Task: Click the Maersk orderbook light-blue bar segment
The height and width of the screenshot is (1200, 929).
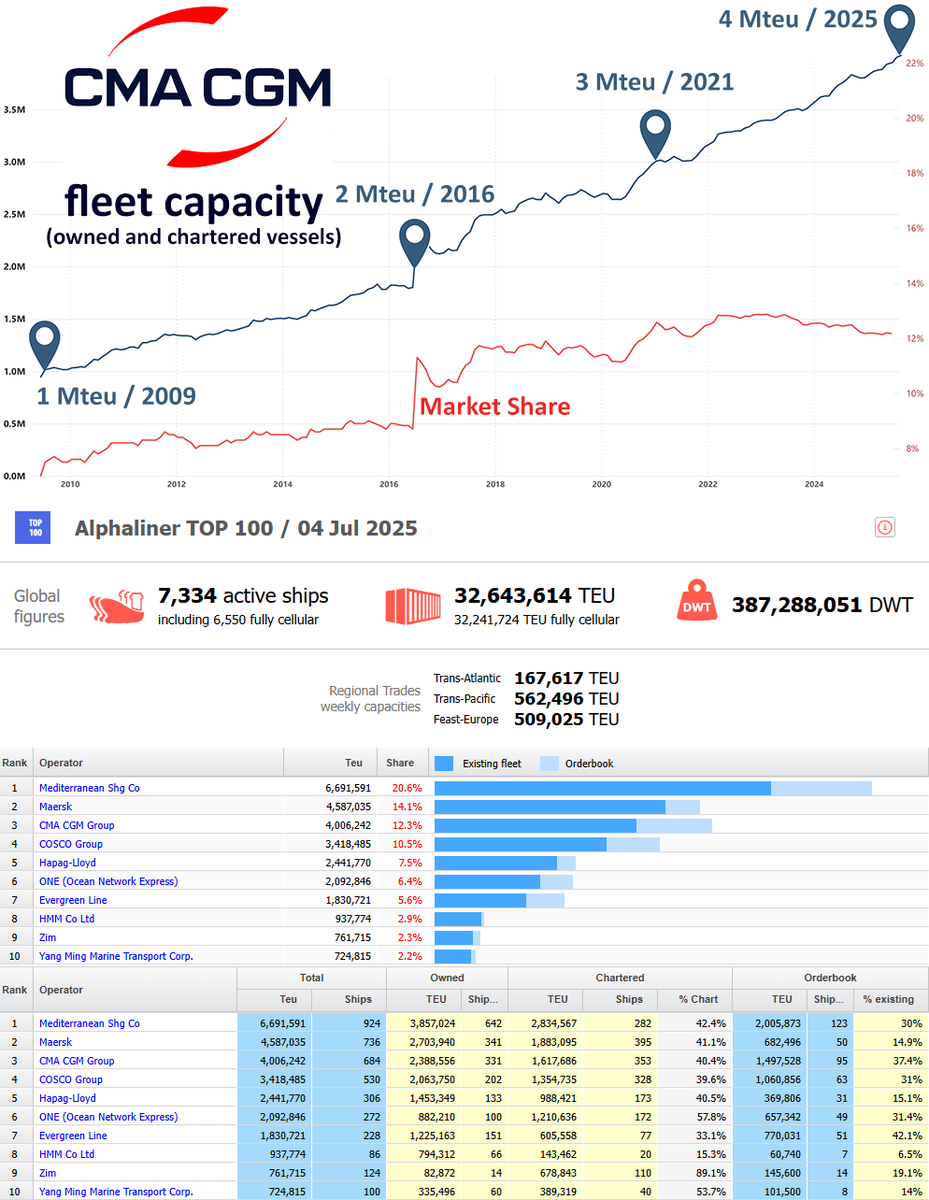Action: [x=682, y=807]
